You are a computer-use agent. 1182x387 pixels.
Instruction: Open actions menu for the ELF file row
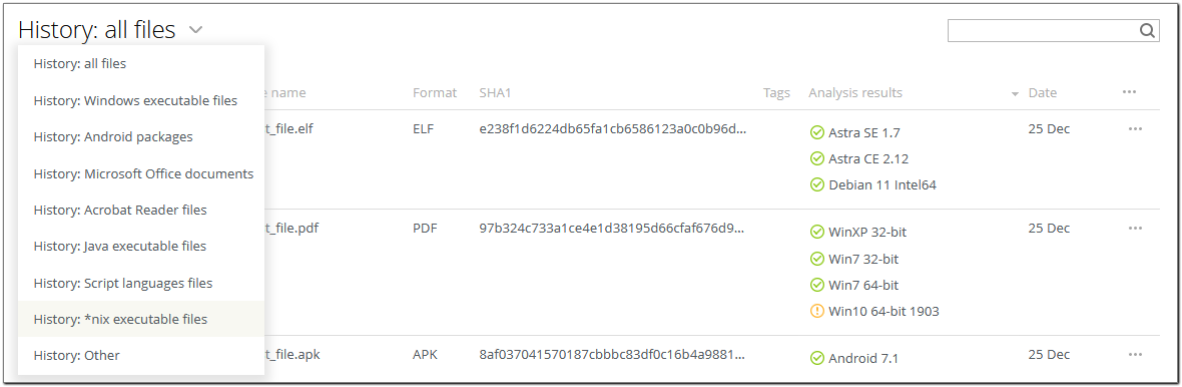click(1135, 129)
